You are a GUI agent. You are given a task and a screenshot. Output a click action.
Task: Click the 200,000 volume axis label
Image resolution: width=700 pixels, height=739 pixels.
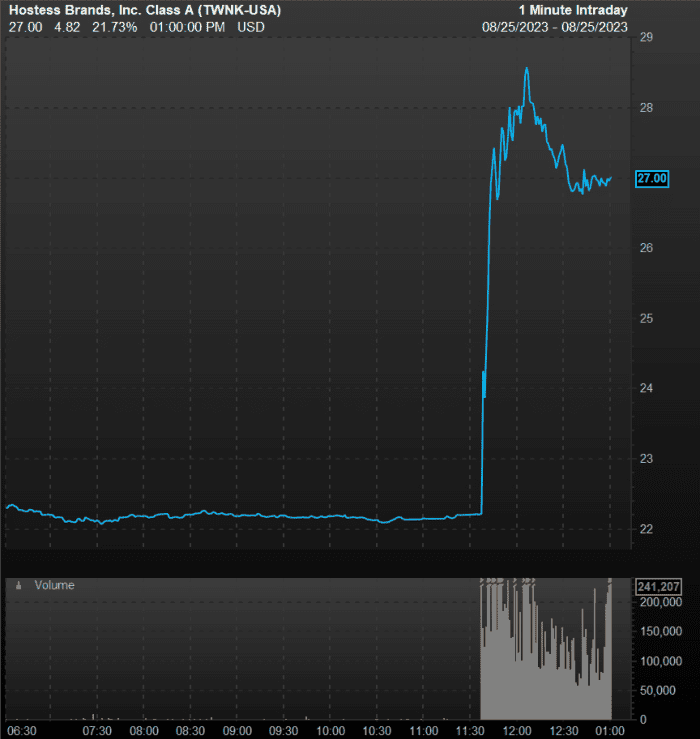tap(661, 602)
